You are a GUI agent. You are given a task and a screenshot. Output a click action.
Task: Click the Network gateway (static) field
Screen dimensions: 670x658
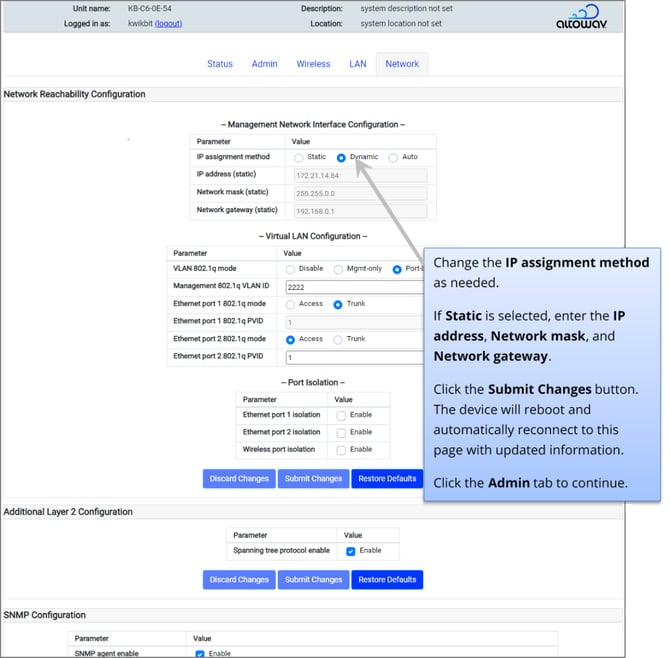(360, 211)
